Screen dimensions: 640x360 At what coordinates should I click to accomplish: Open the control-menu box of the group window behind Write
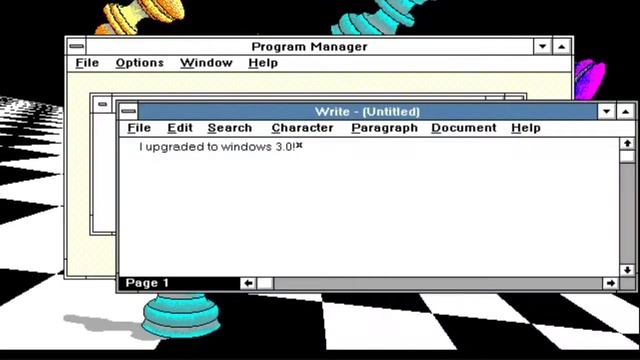[102, 104]
